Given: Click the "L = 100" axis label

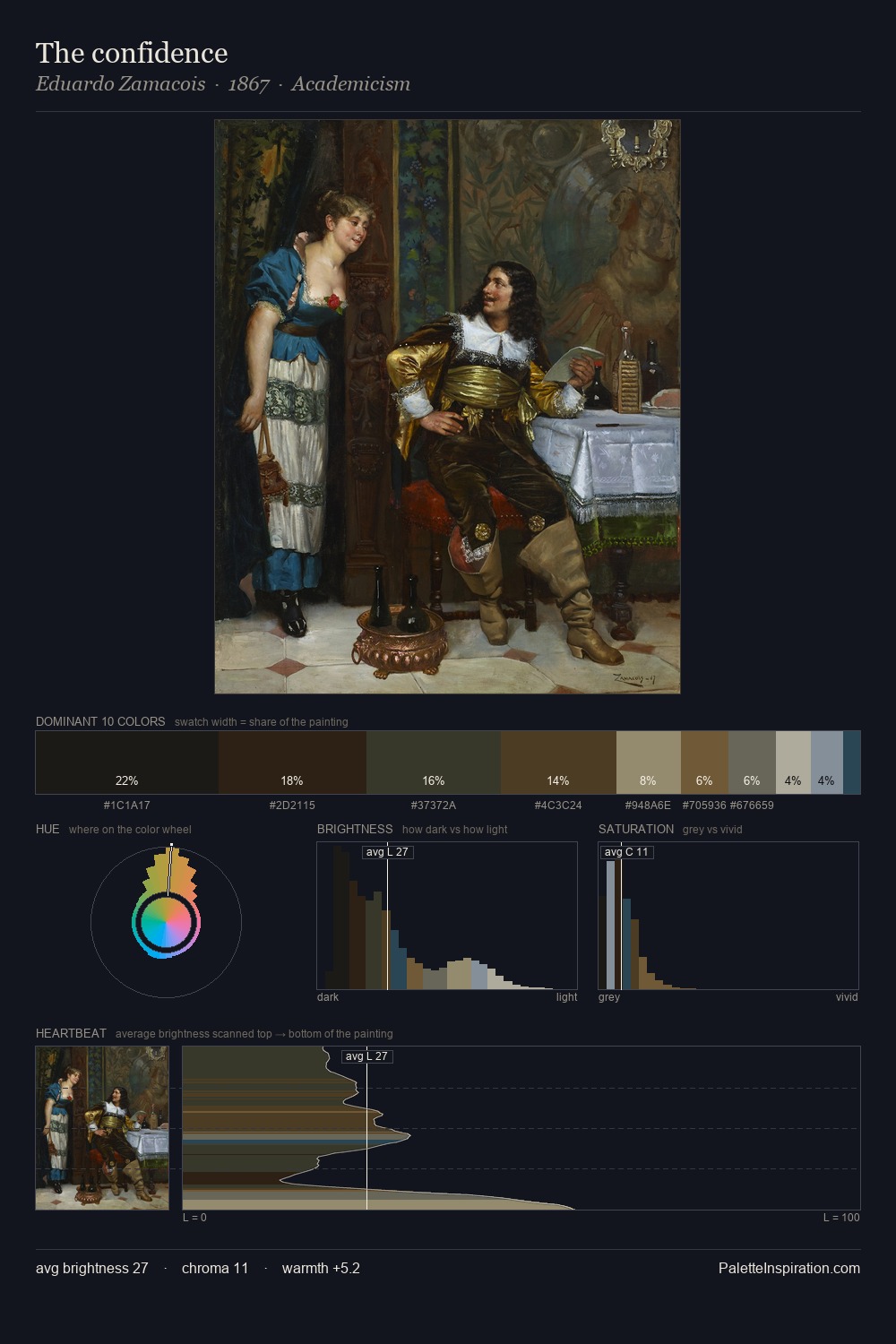Looking at the screenshot, I should tap(841, 1218).
